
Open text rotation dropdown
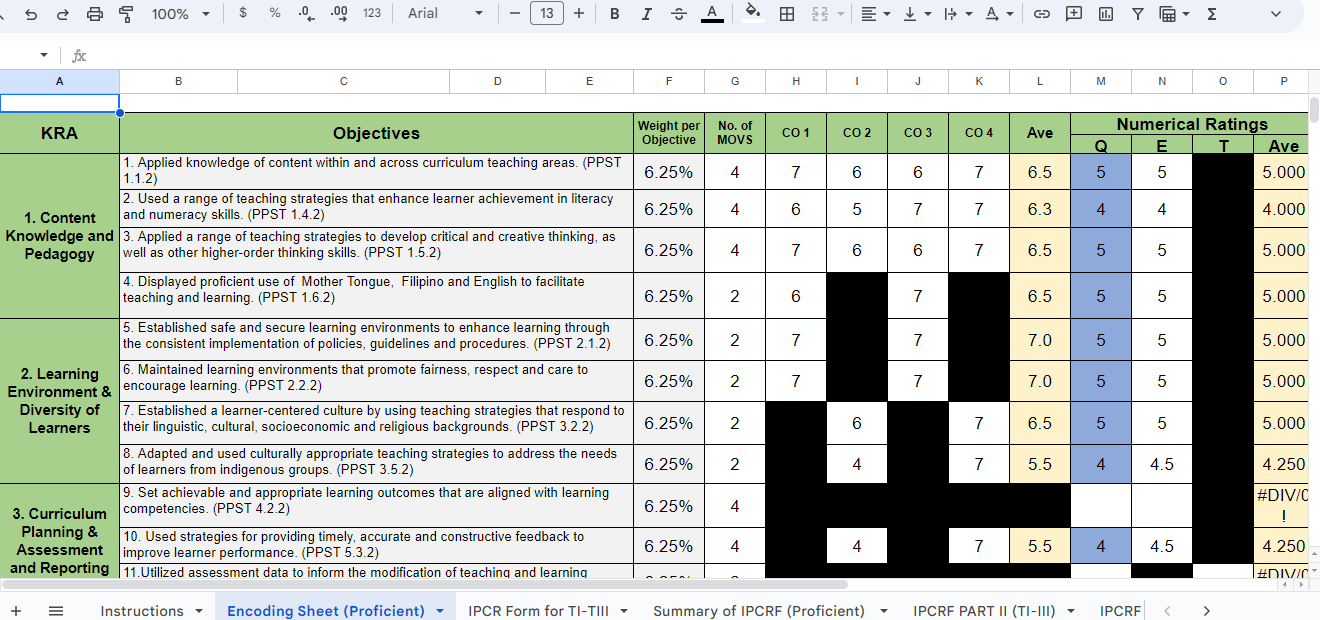pyautogui.click(x=999, y=14)
